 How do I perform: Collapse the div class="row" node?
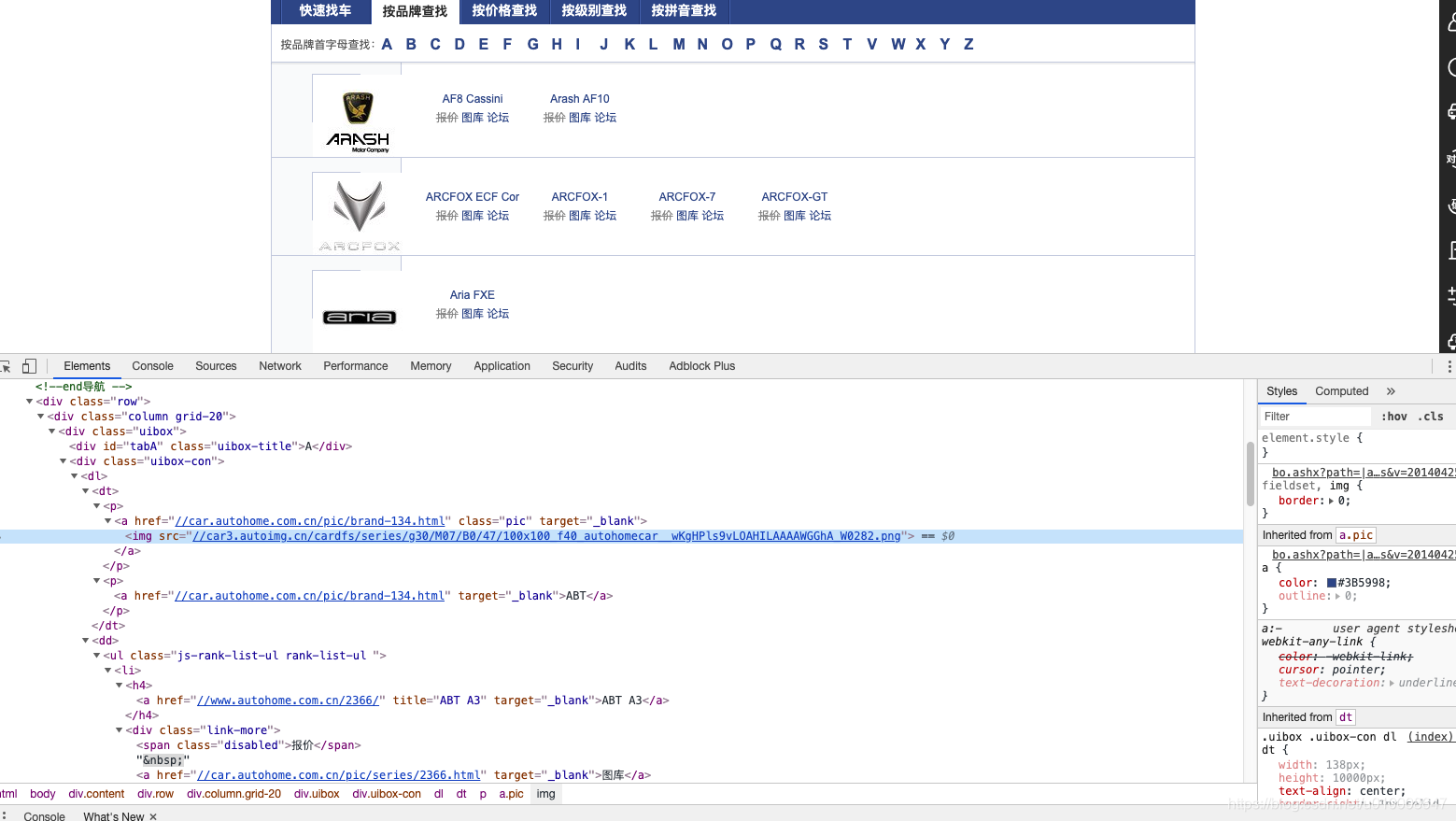tap(29, 402)
